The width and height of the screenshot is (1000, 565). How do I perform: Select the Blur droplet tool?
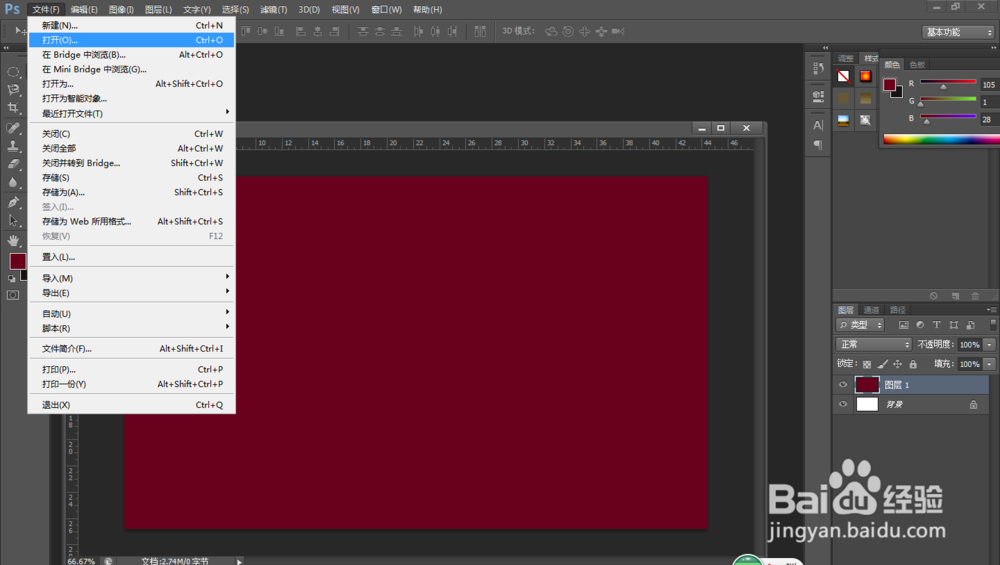(13, 182)
